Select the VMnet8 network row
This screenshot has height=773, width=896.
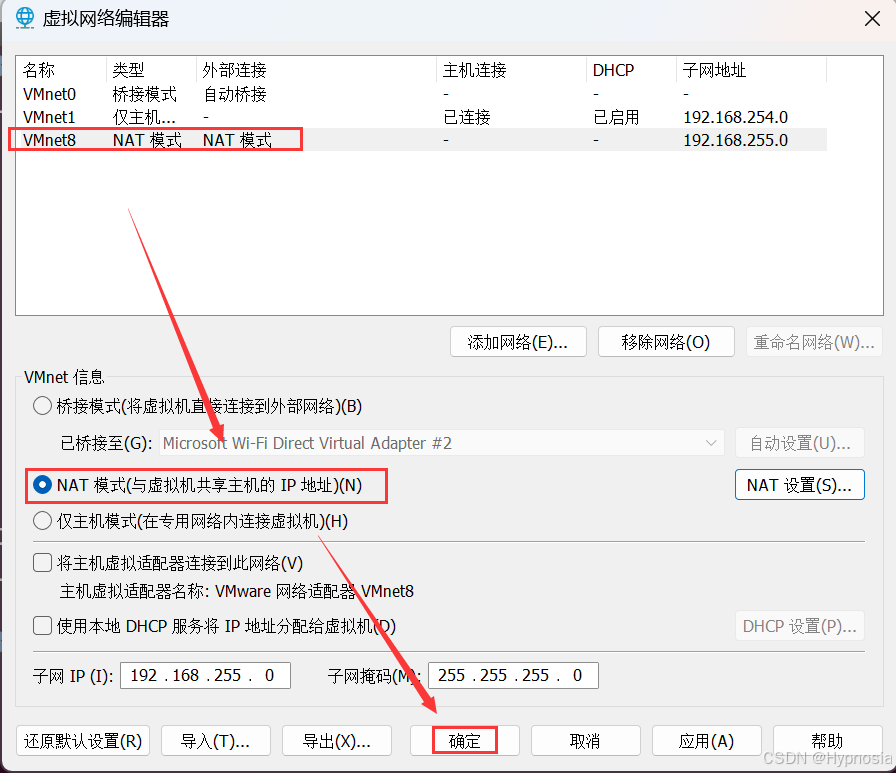tap(421, 140)
